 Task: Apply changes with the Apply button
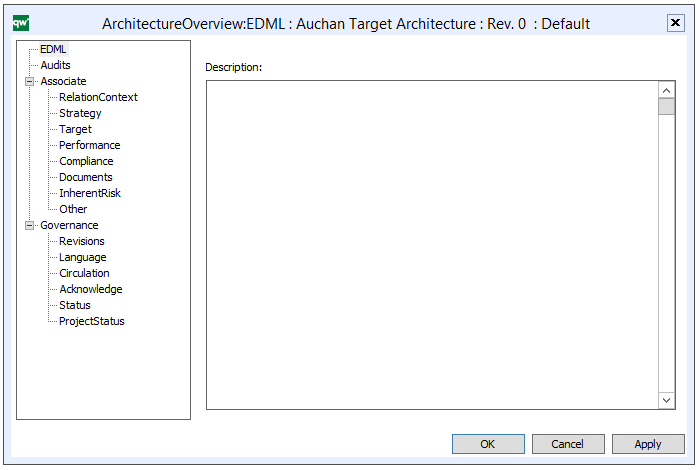(x=648, y=444)
